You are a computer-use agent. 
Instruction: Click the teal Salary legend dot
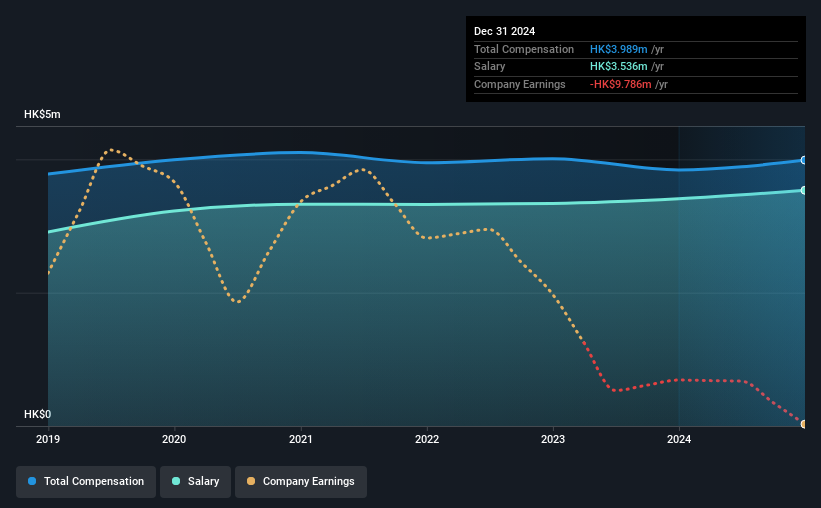(x=176, y=481)
